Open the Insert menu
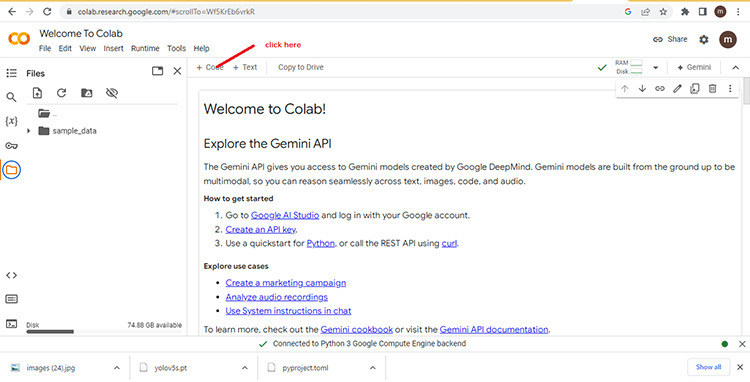 pos(113,48)
